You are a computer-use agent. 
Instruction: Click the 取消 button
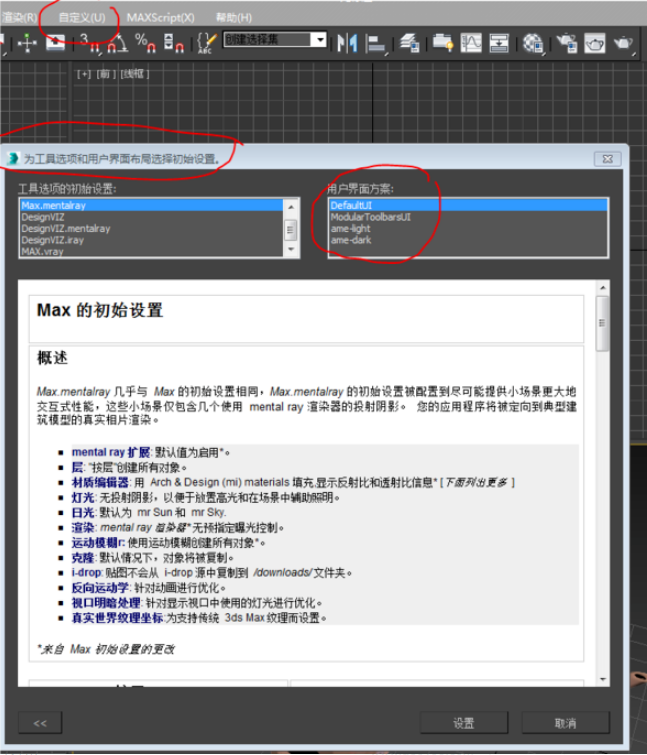click(566, 723)
